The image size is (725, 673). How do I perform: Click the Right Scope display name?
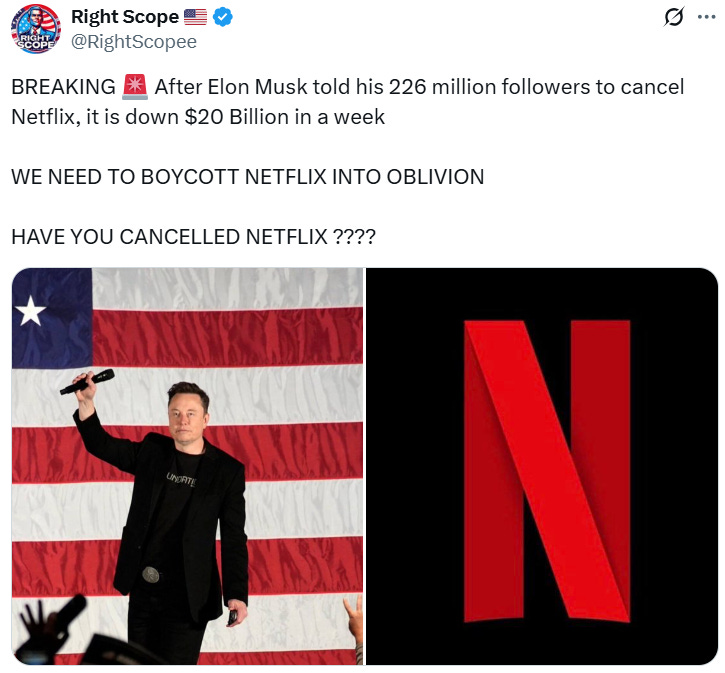pos(125,17)
